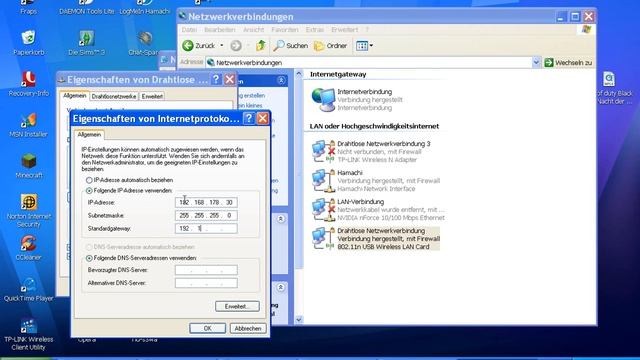Click scrollbar up arrow in side pane
The width and height of the screenshot is (640, 360).
click(299, 74)
